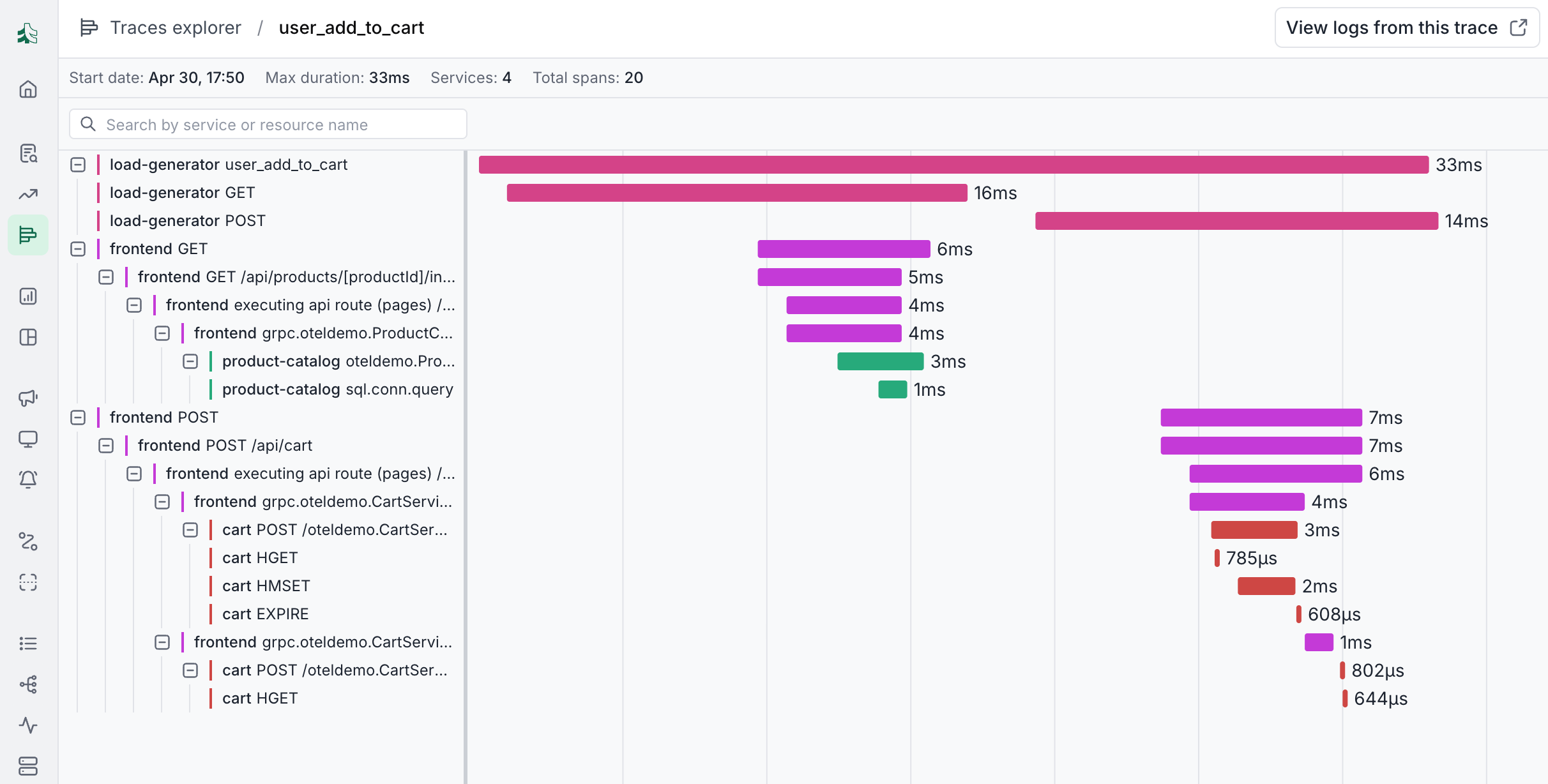Select the product-catalog sql.conn.query span
The image size is (1548, 784).
click(337, 389)
